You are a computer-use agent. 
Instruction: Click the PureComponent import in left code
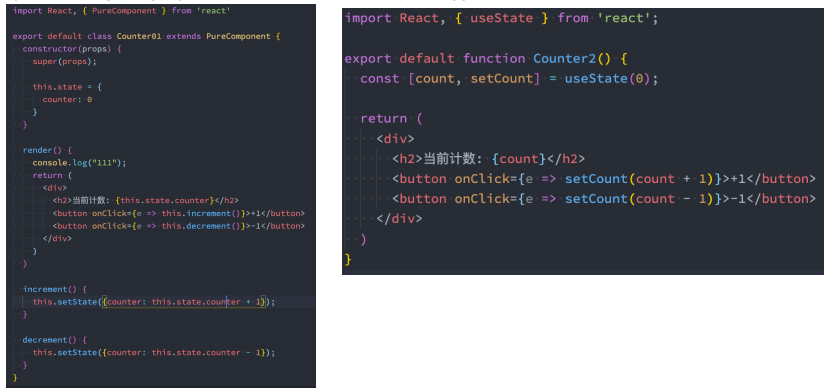(x=124, y=11)
